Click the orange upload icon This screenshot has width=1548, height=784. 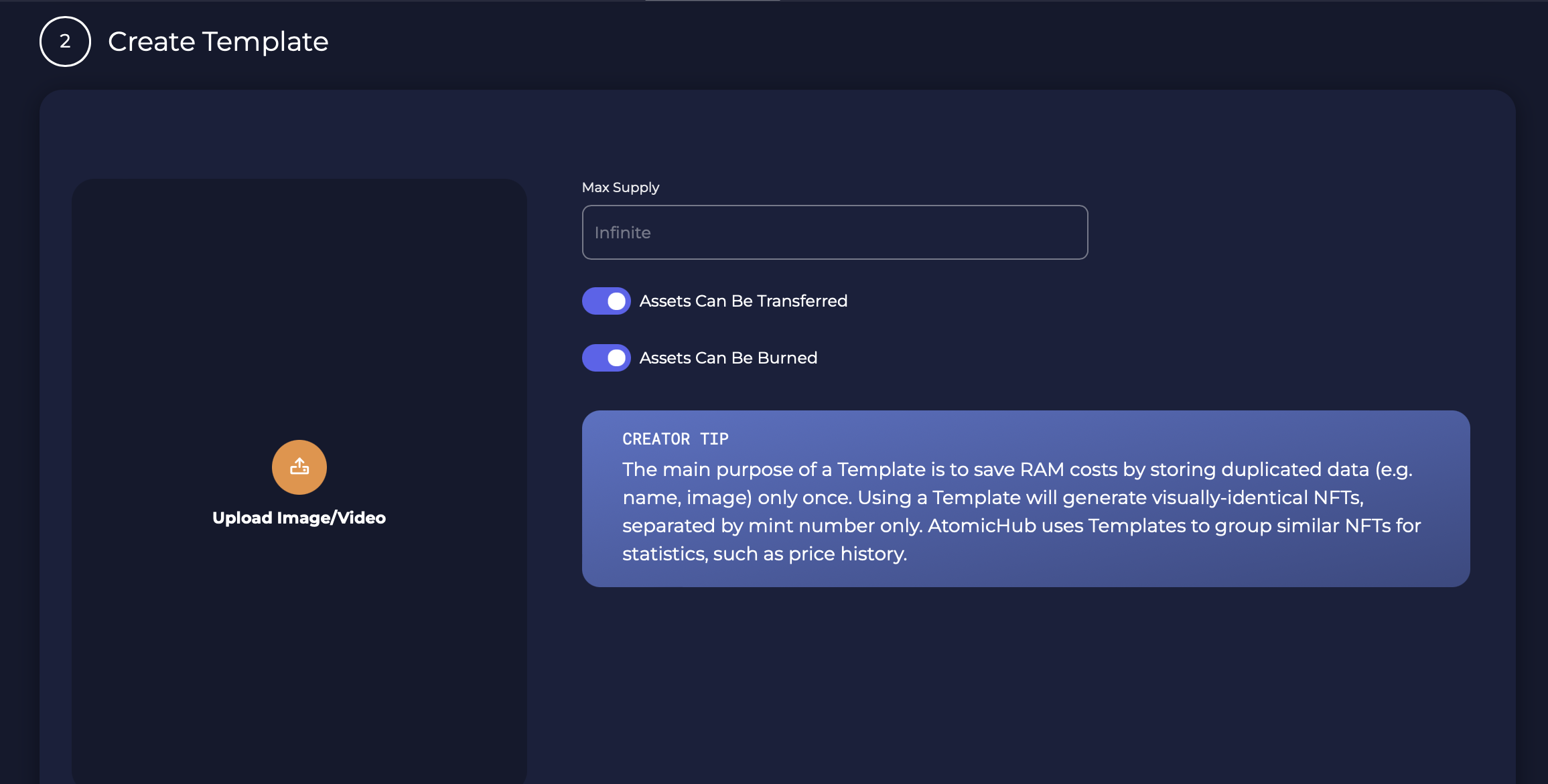[x=299, y=467]
